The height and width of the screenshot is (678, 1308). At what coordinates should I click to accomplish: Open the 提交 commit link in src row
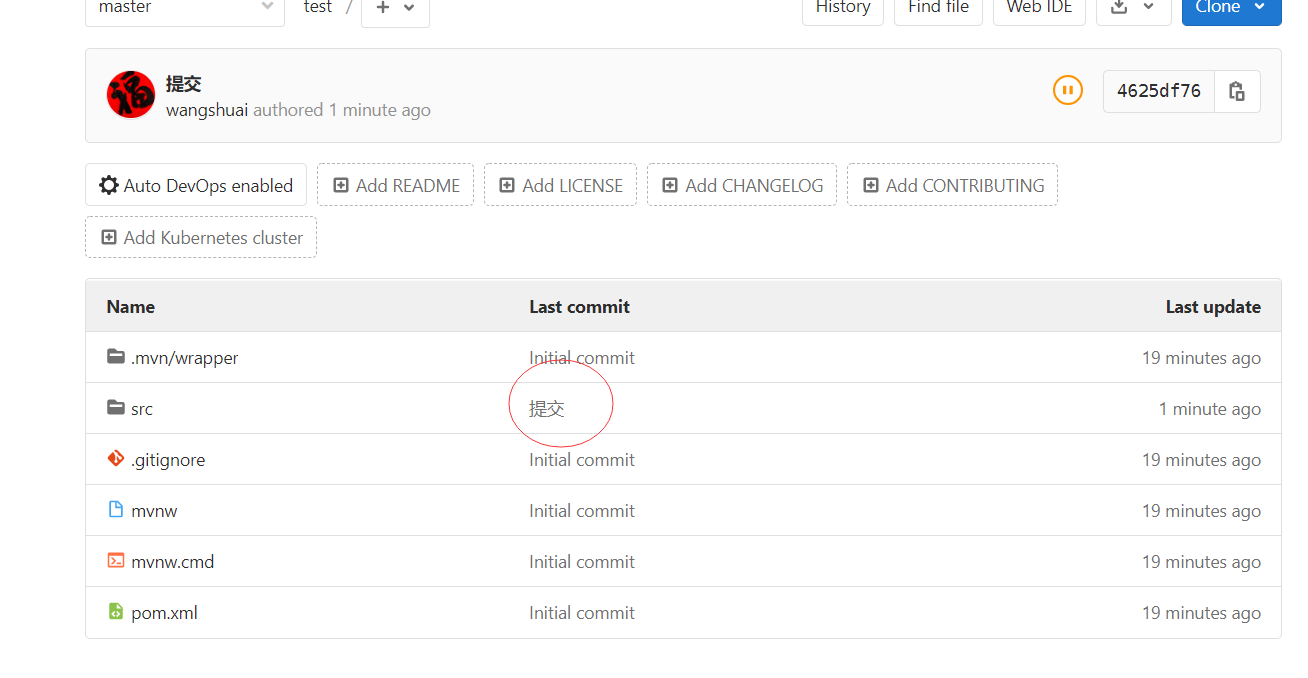coord(547,408)
